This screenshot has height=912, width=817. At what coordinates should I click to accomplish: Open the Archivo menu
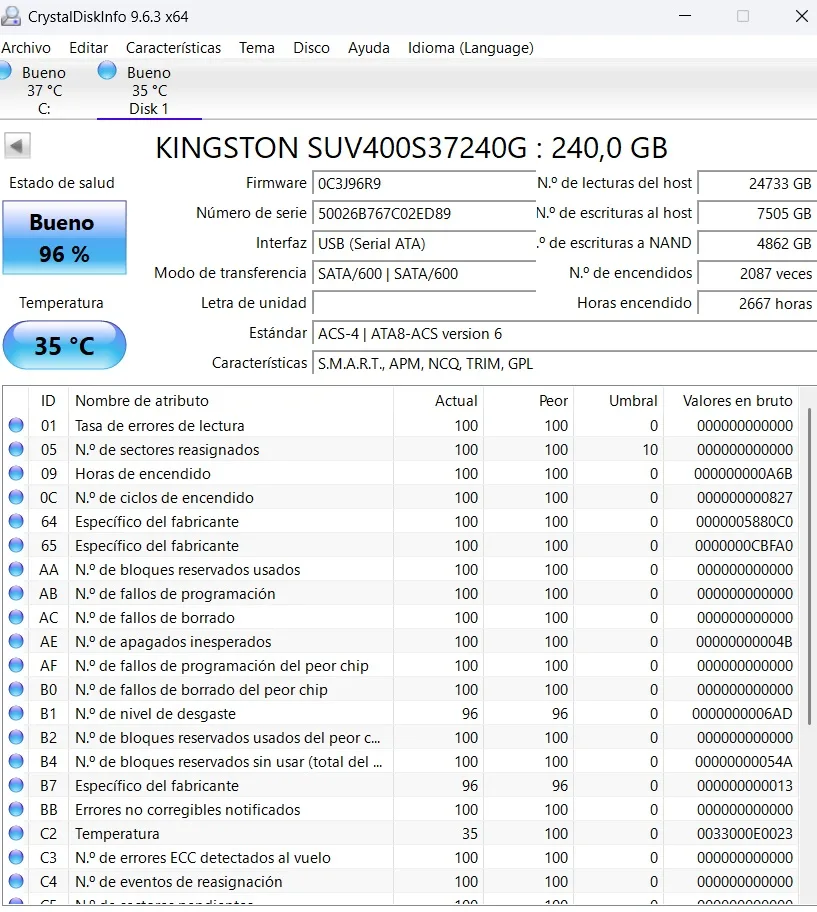click(x=26, y=48)
